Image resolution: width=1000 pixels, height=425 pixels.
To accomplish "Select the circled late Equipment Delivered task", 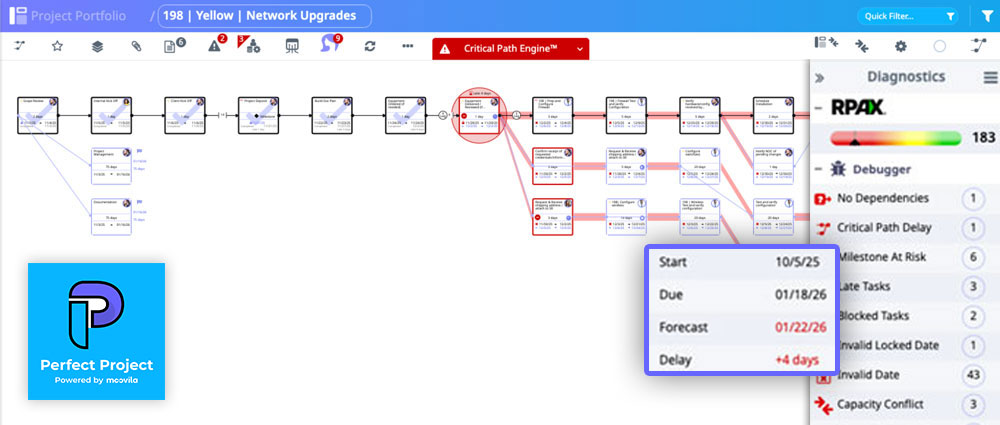I will (478, 116).
